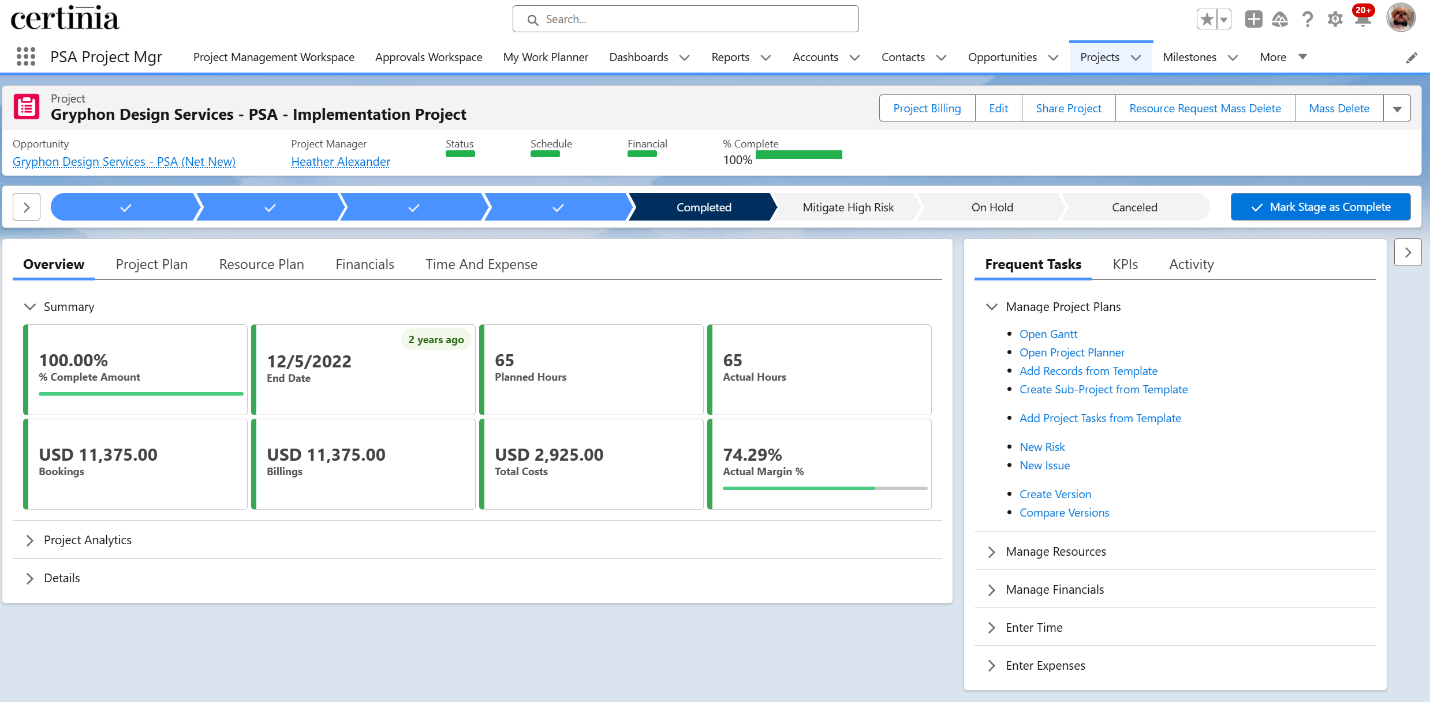Open the App Launcher grid icon
The width and height of the screenshot is (1430, 702).
click(26, 57)
